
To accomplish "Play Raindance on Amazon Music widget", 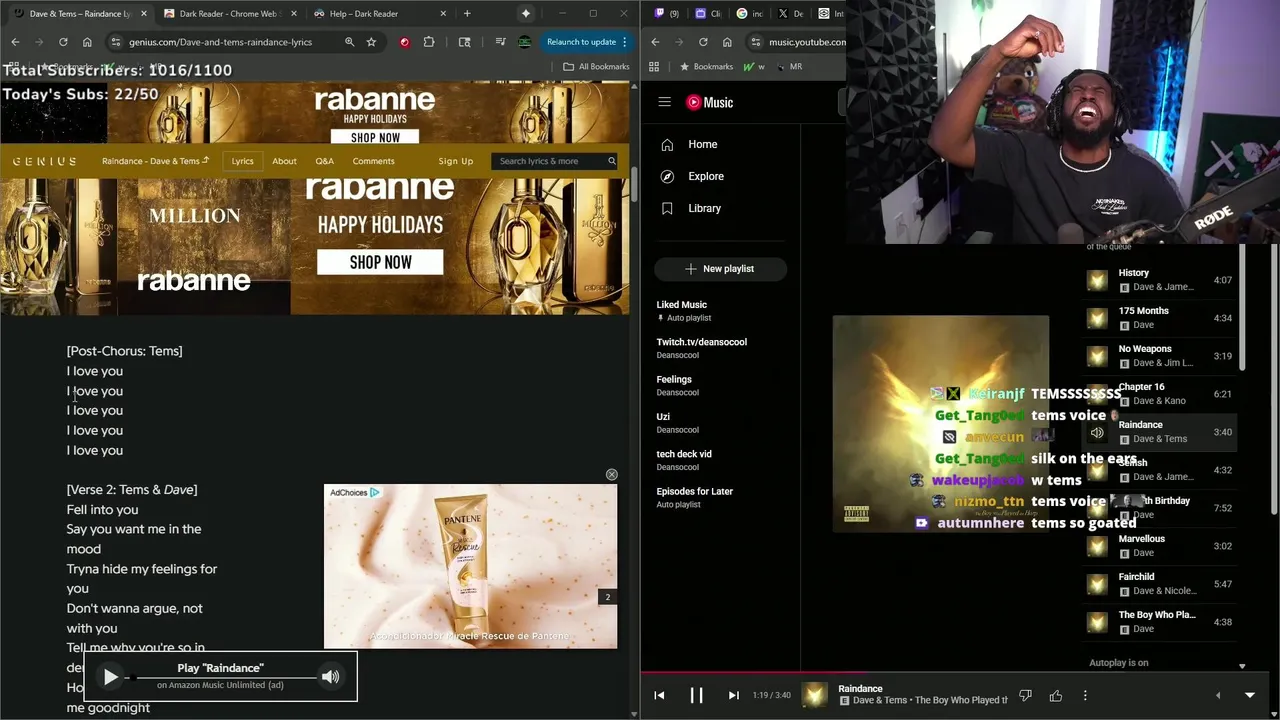I will coord(110,677).
